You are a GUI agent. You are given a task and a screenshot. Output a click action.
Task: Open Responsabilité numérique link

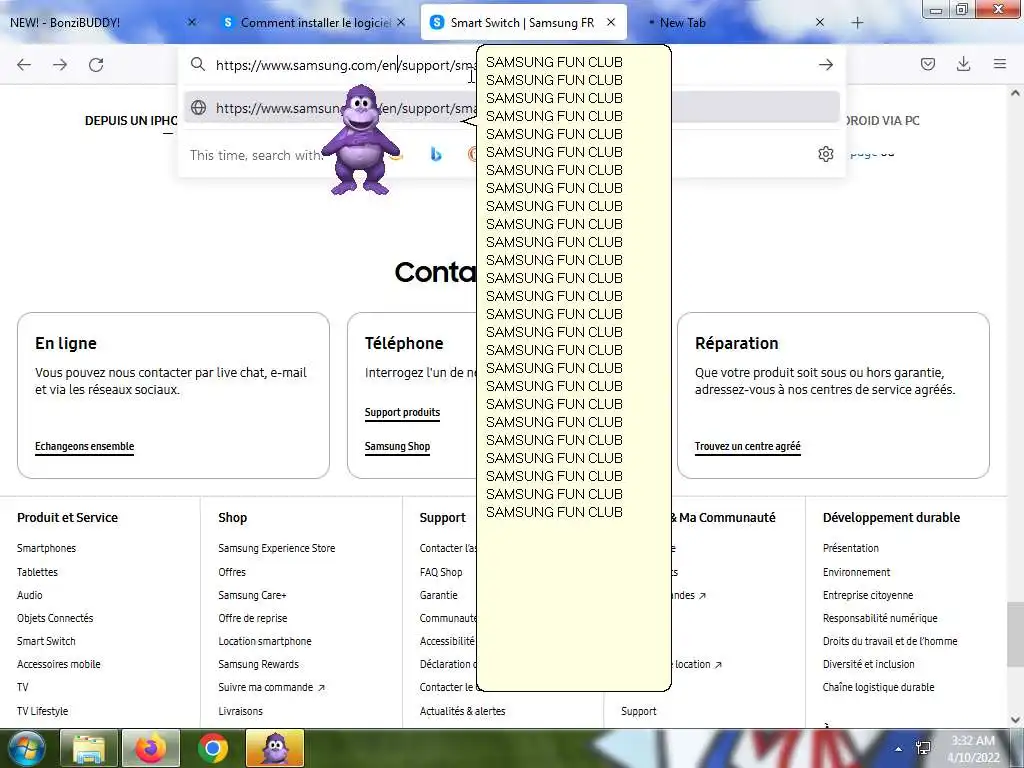tap(880, 618)
